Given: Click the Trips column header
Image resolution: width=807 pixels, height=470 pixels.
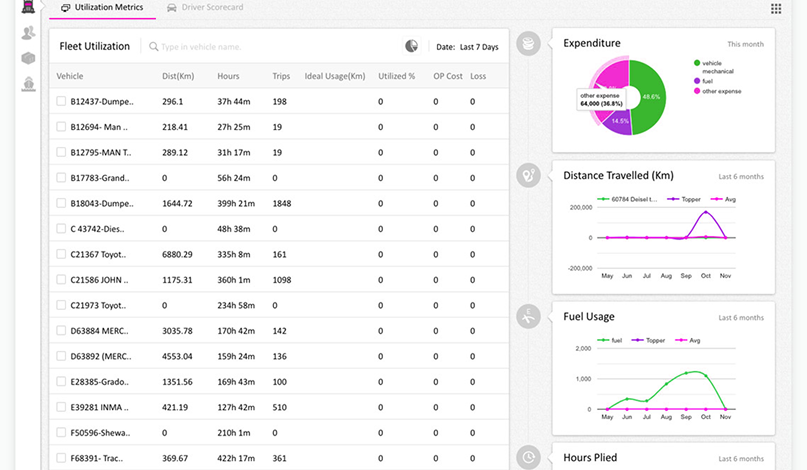Looking at the screenshot, I should [x=281, y=76].
